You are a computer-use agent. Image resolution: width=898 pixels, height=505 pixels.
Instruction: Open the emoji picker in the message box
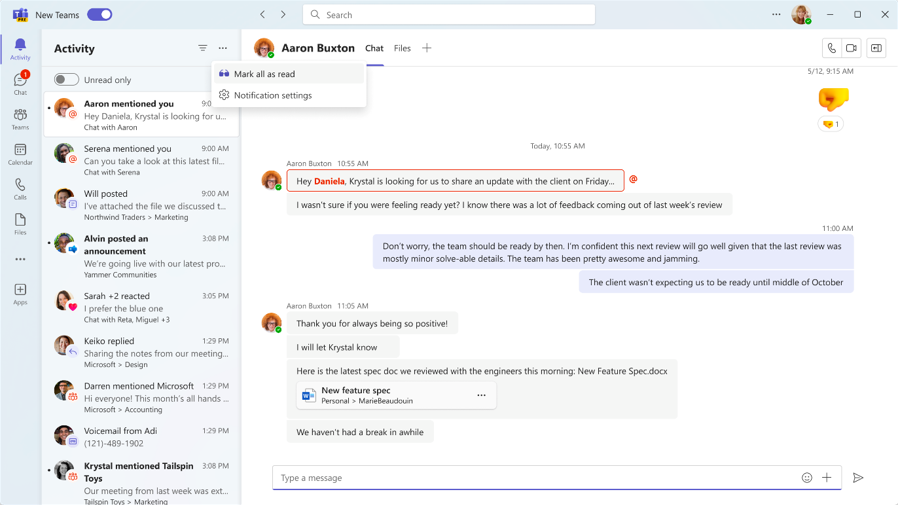806,478
